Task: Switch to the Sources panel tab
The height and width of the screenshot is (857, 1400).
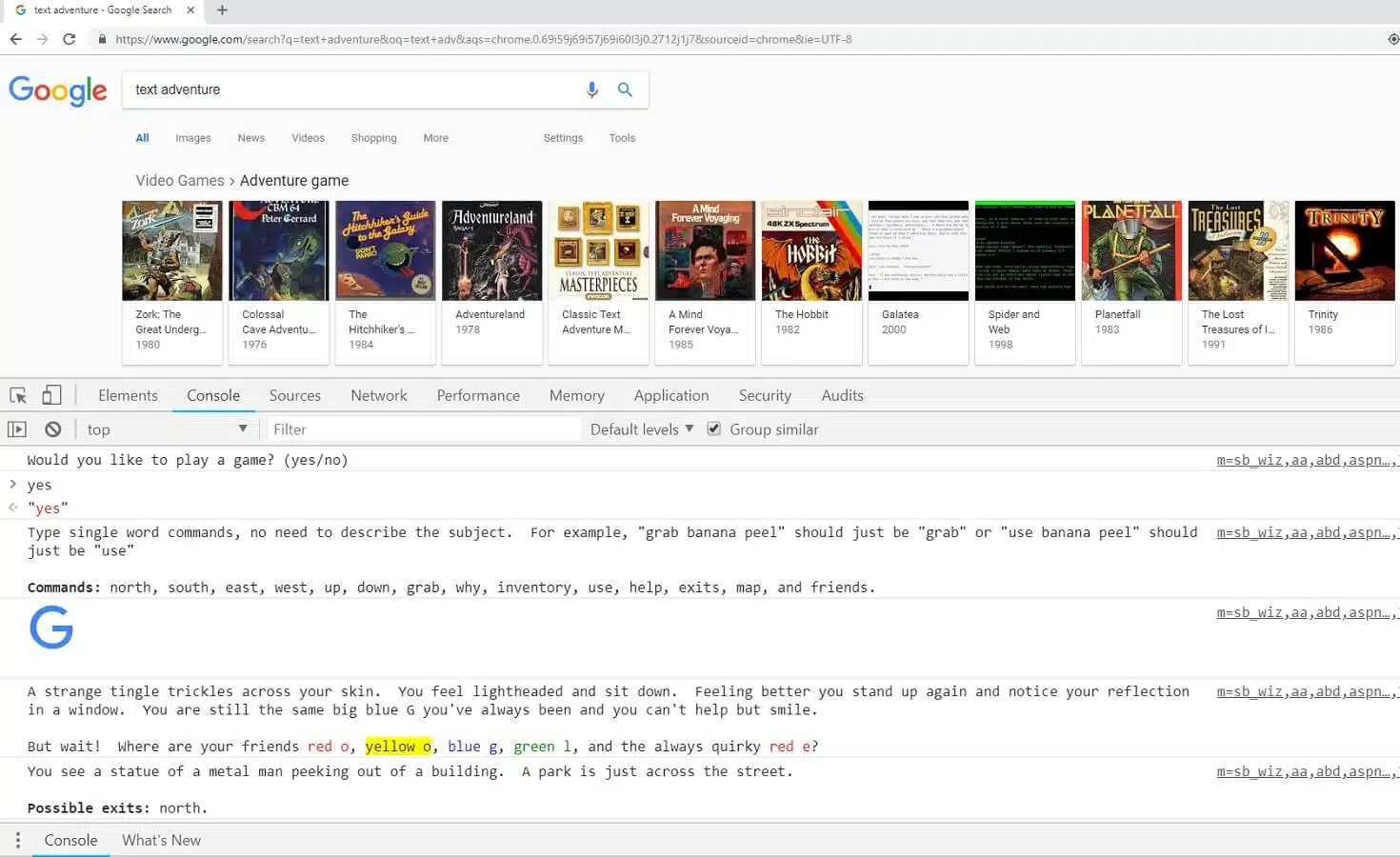Action: coord(294,395)
